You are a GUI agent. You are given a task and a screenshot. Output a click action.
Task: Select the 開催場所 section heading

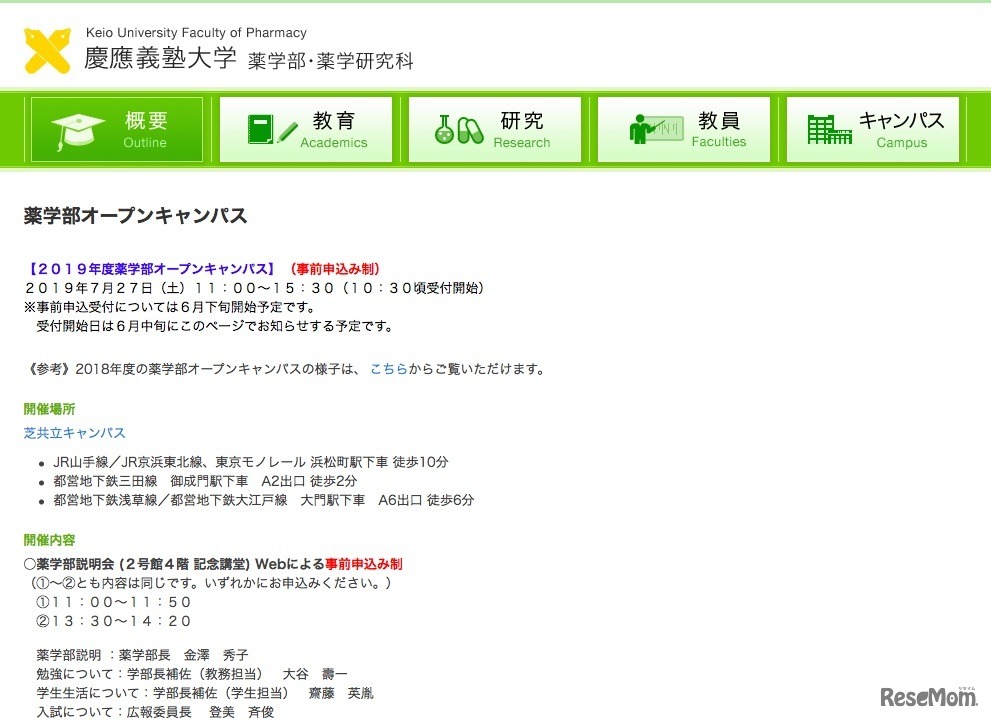coord(50,408)
